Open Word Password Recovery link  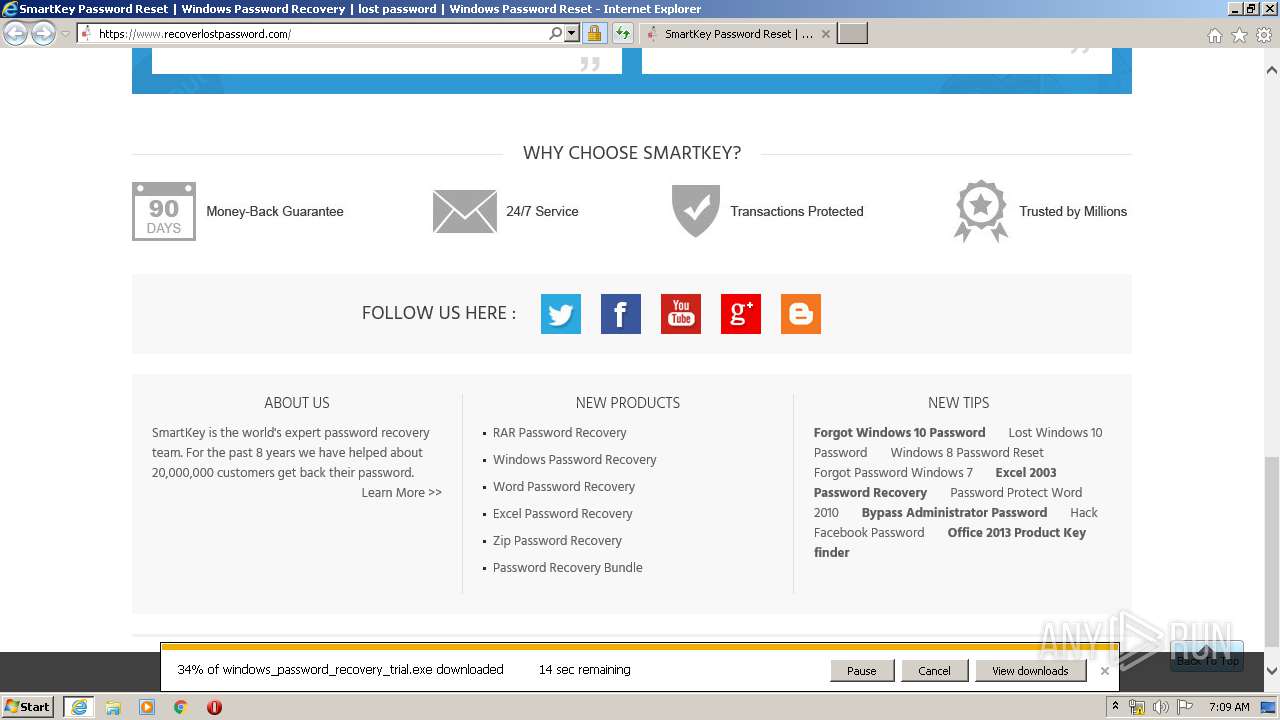point(563,487)
